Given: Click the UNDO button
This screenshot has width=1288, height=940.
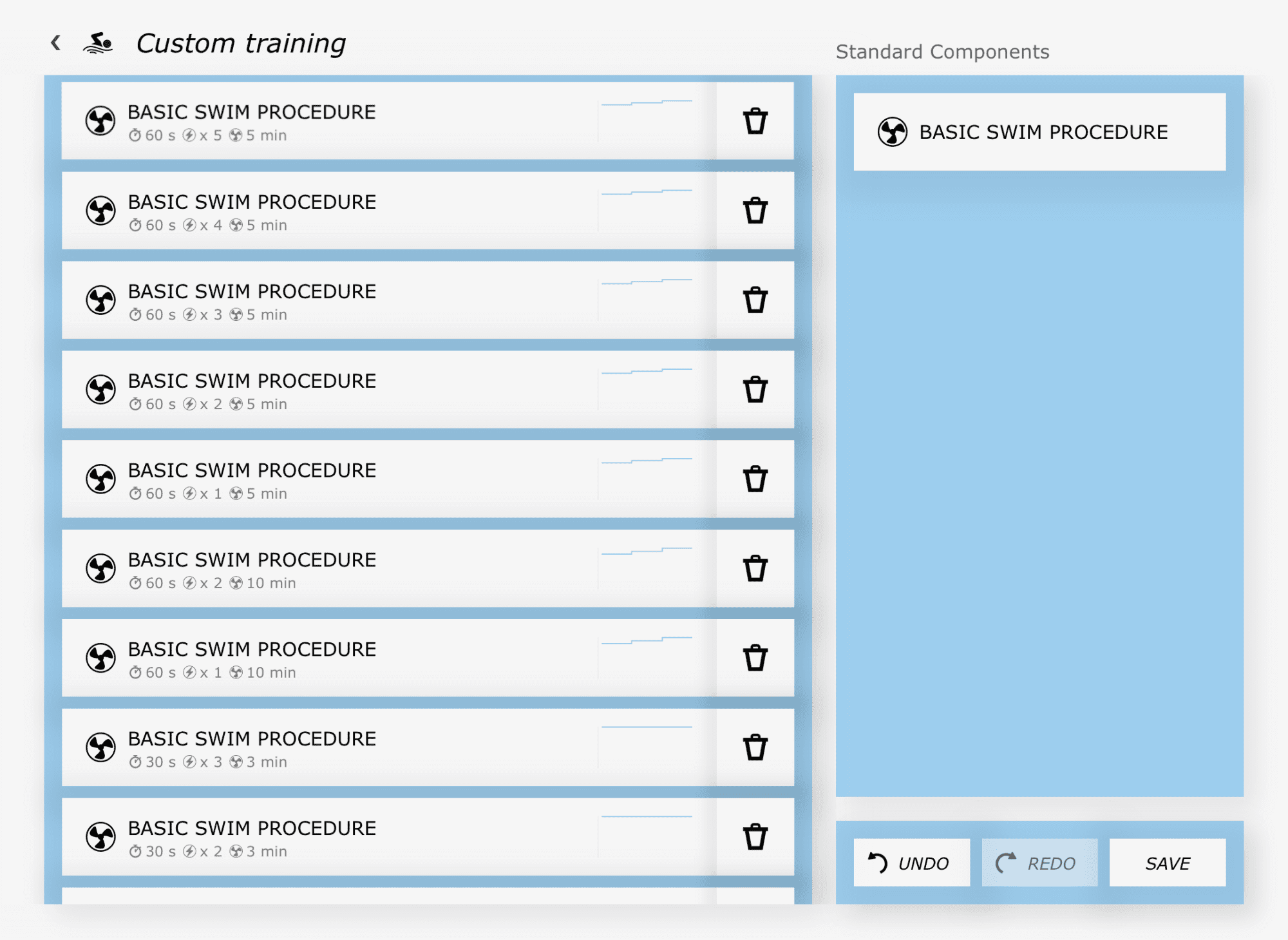Looking at the screenshot, I should [x=911, y=862].
